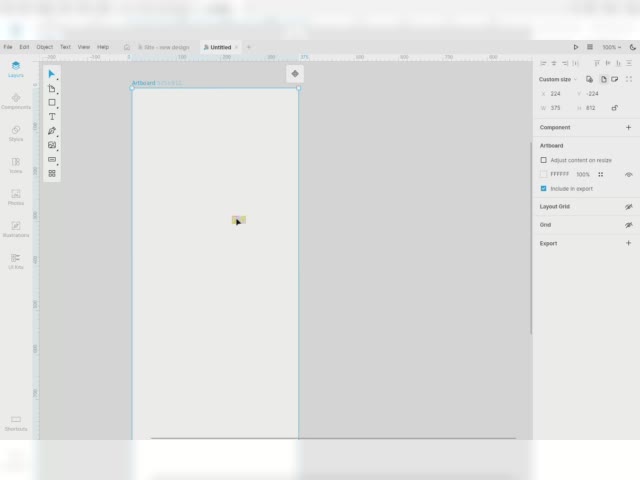The width and height of the screenshot is (640, 480).
Task: Show the Layout Grid
Action: (629, 207)
